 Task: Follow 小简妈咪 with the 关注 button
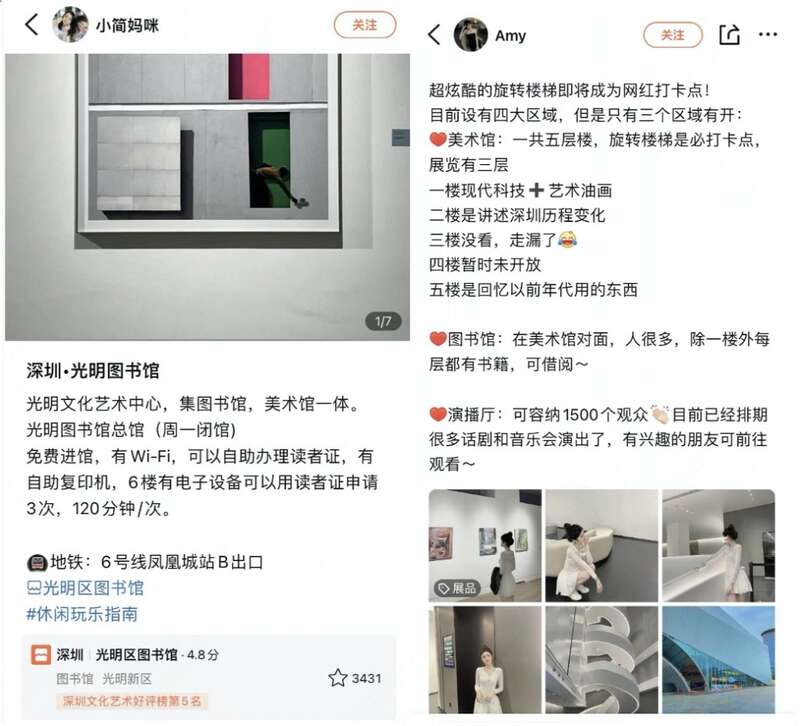(365, 24)
